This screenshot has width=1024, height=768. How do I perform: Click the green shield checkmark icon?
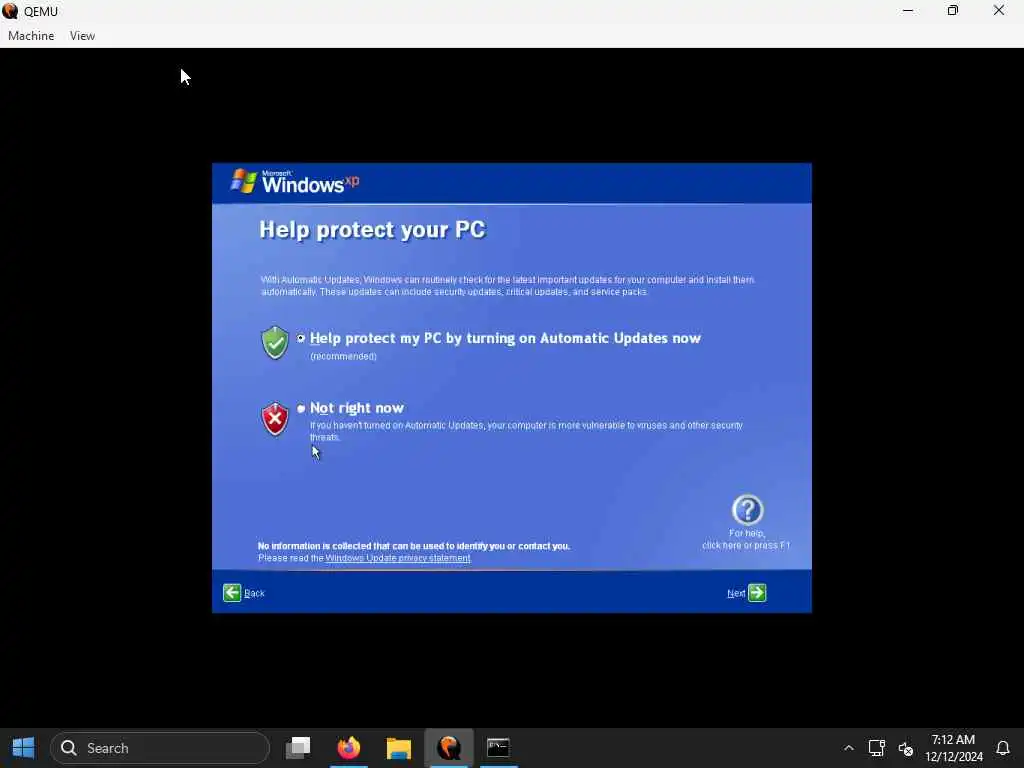(x=275, y=342)
